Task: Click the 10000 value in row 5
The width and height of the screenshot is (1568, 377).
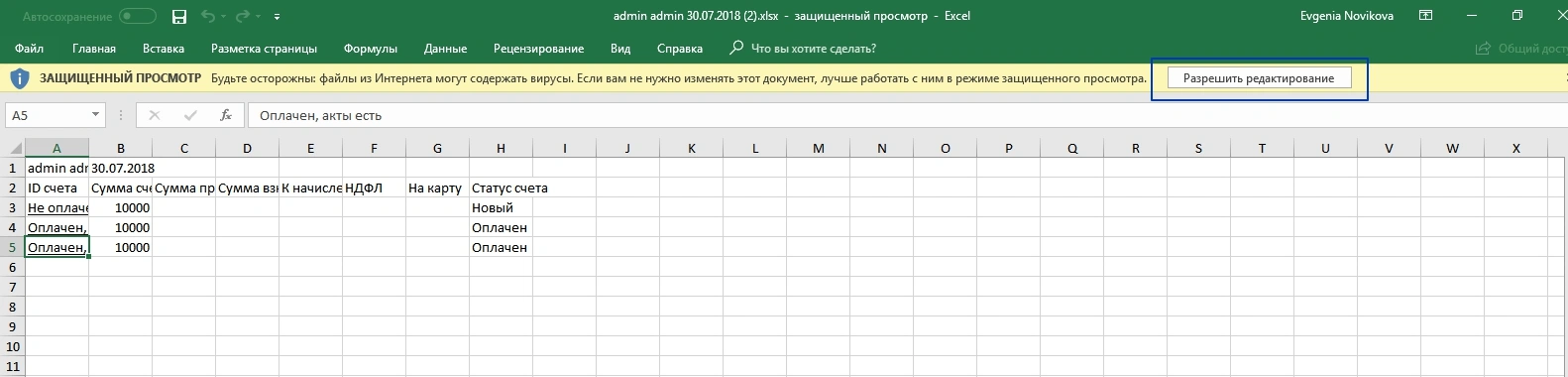Action: [x=120, y=247]
